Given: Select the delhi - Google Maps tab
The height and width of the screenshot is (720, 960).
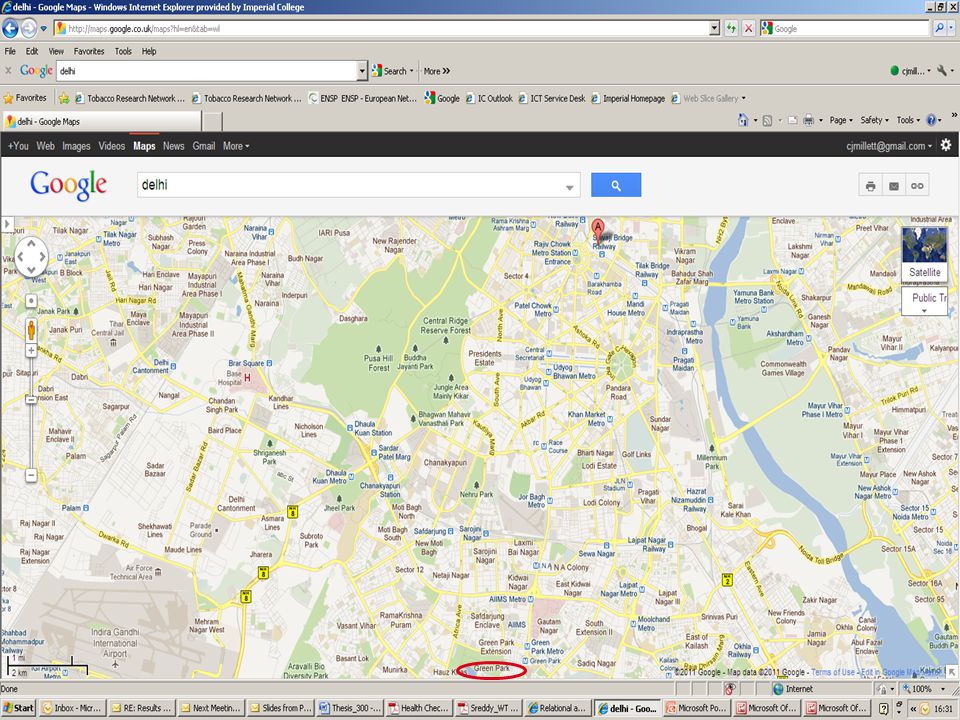Looking at the screenshot, I should pyautogui.click(x=102, y=121).
